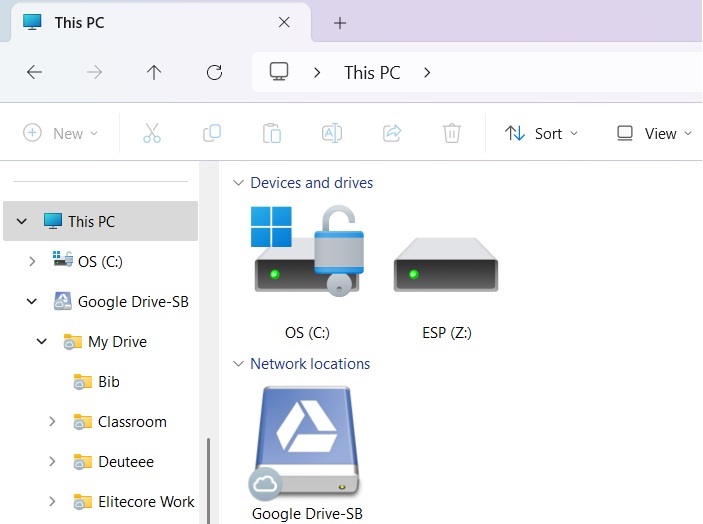Open the OS (C:) drive icon in main pane
Viewport: 703px width, 524px height.
coord(308,251)
